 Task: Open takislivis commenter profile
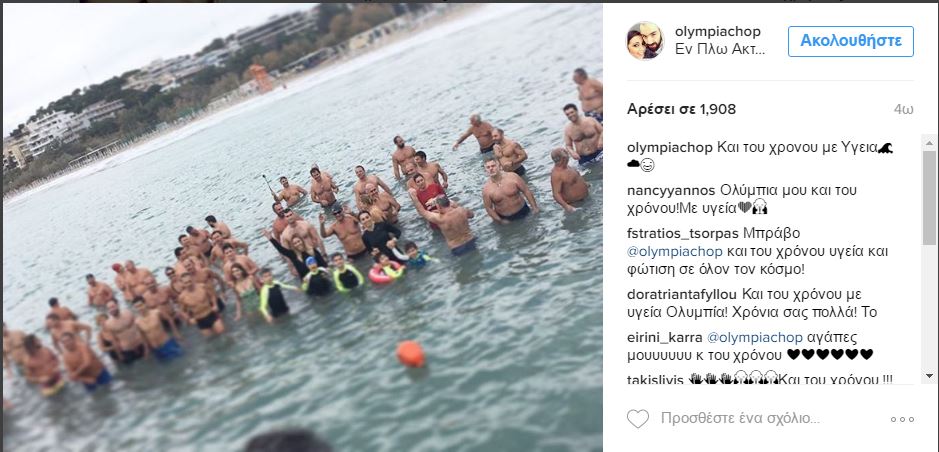(655, 380)
